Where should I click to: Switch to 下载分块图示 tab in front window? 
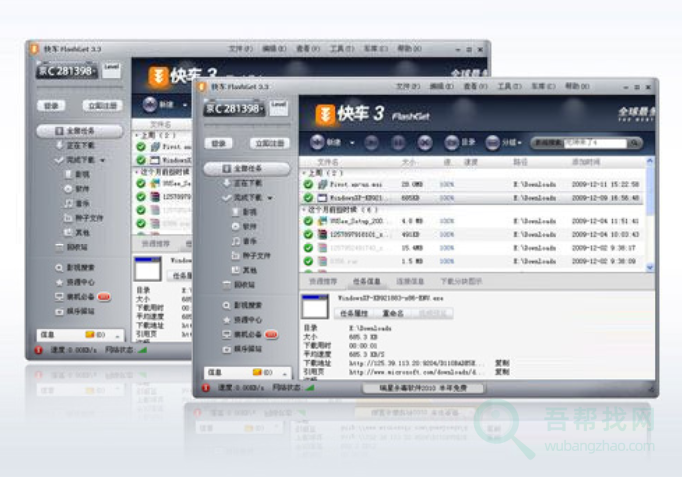tap(461, 281)
